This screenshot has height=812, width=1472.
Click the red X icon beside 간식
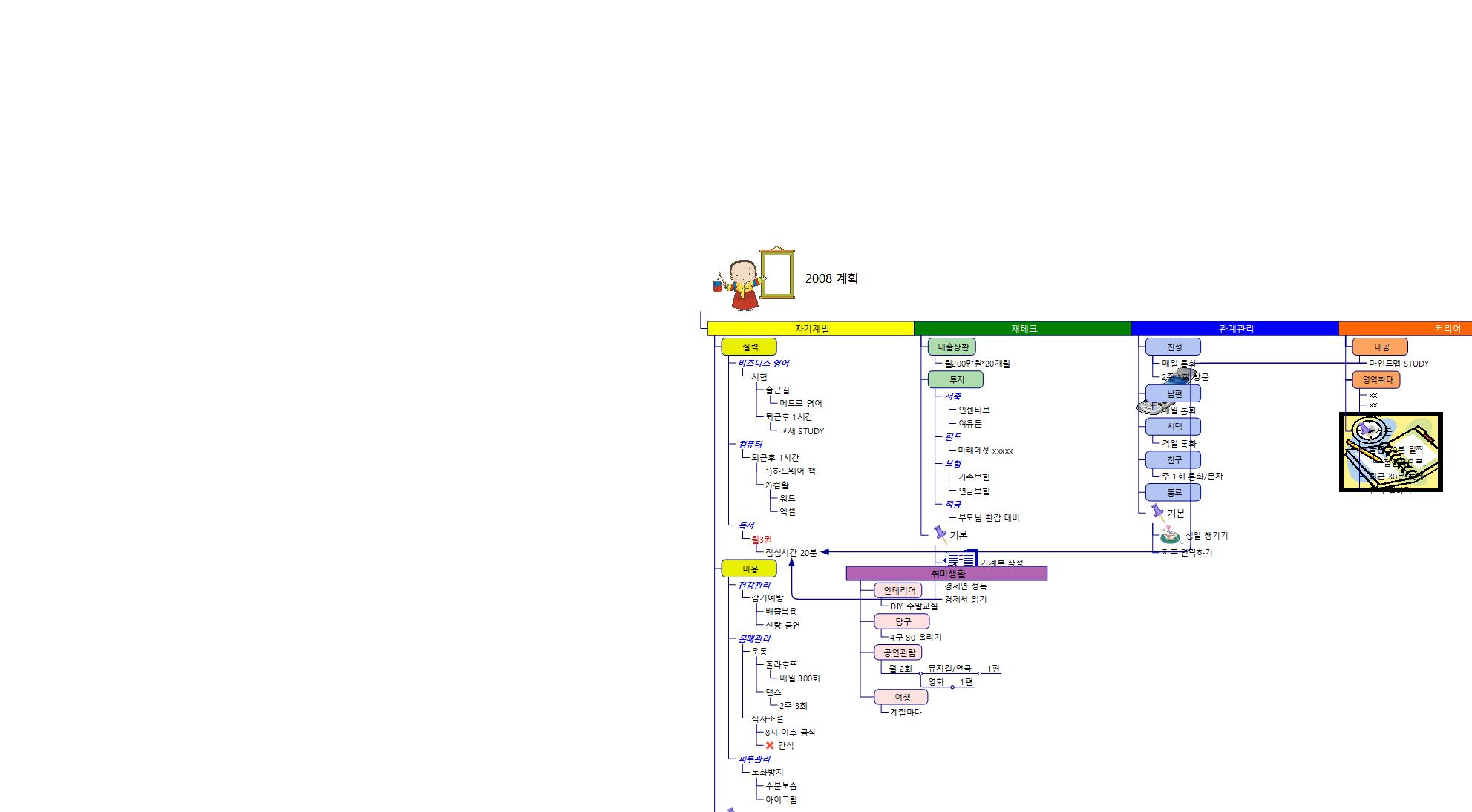(x=770, y=745)
